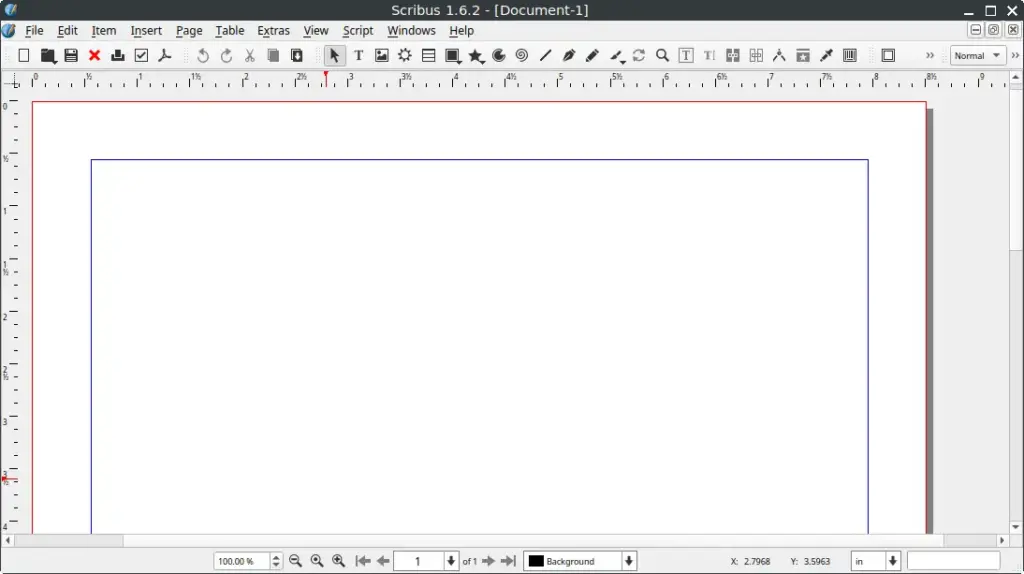Choose the Bezier Curve pen tool

569,56
